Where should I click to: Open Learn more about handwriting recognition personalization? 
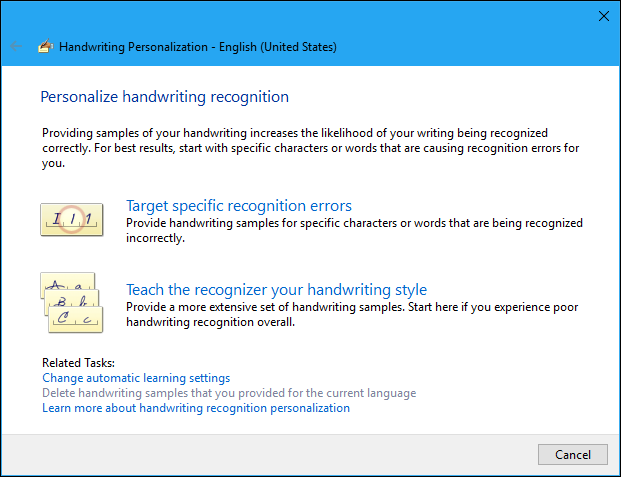tap(196, 408)
